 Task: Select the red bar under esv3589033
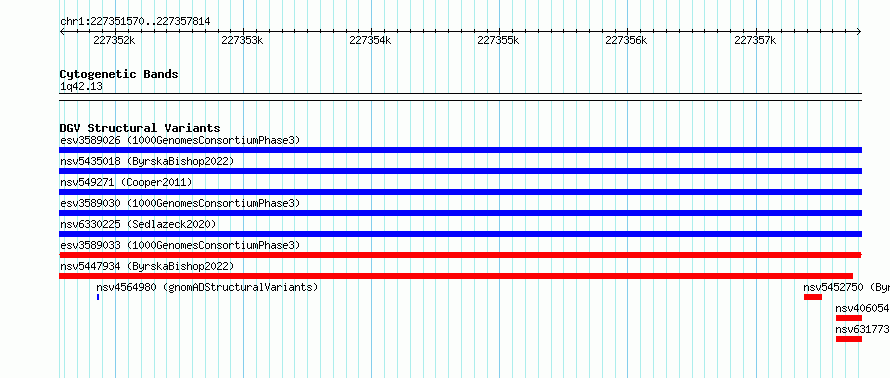click(460, 255)
